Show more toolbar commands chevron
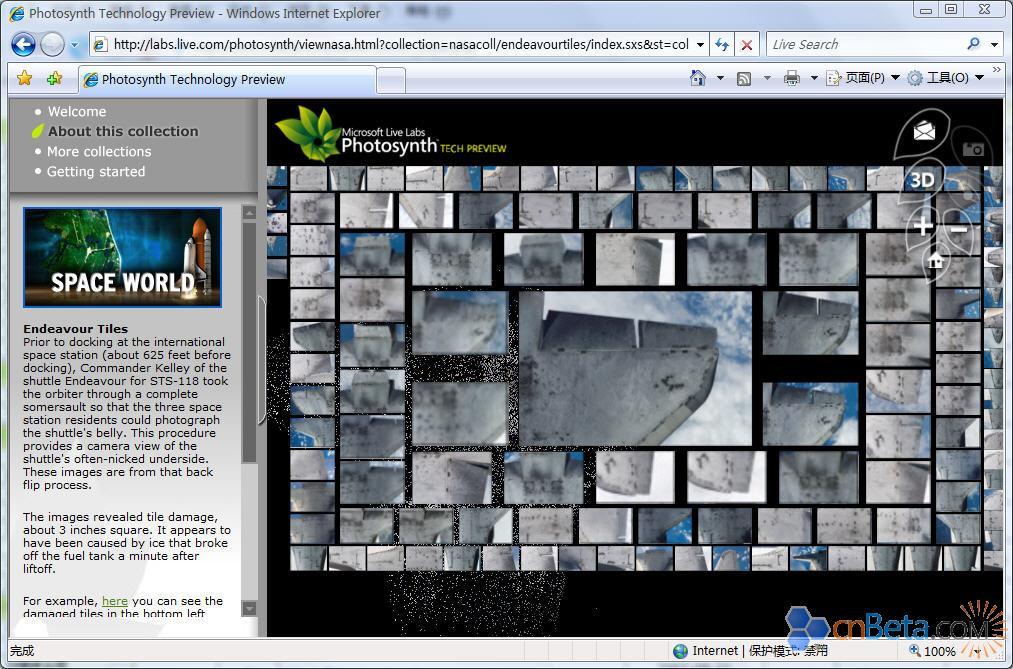The image size is (1013, 669). pos(997,70)
